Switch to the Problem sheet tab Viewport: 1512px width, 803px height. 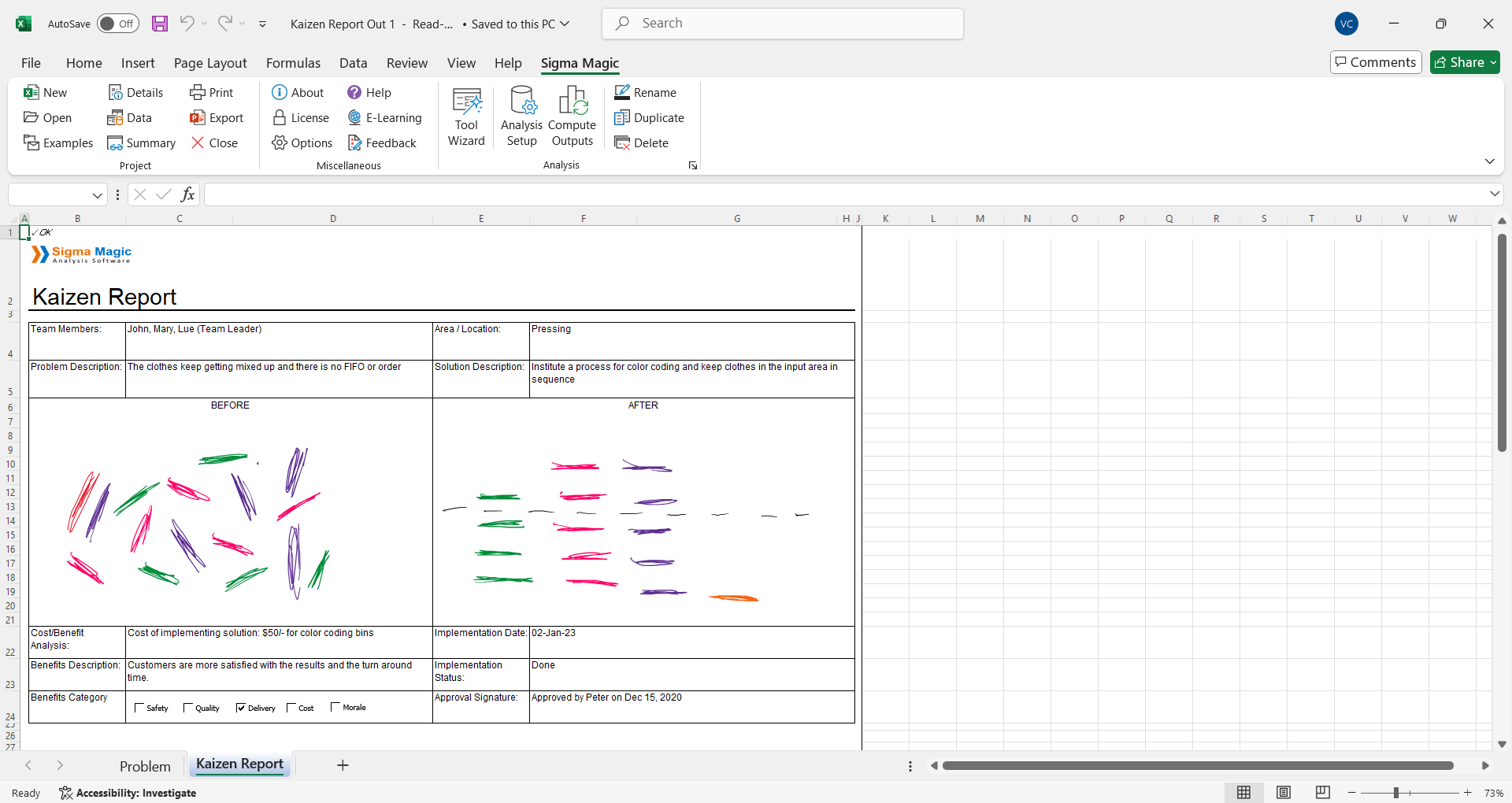tap(145, 766)
